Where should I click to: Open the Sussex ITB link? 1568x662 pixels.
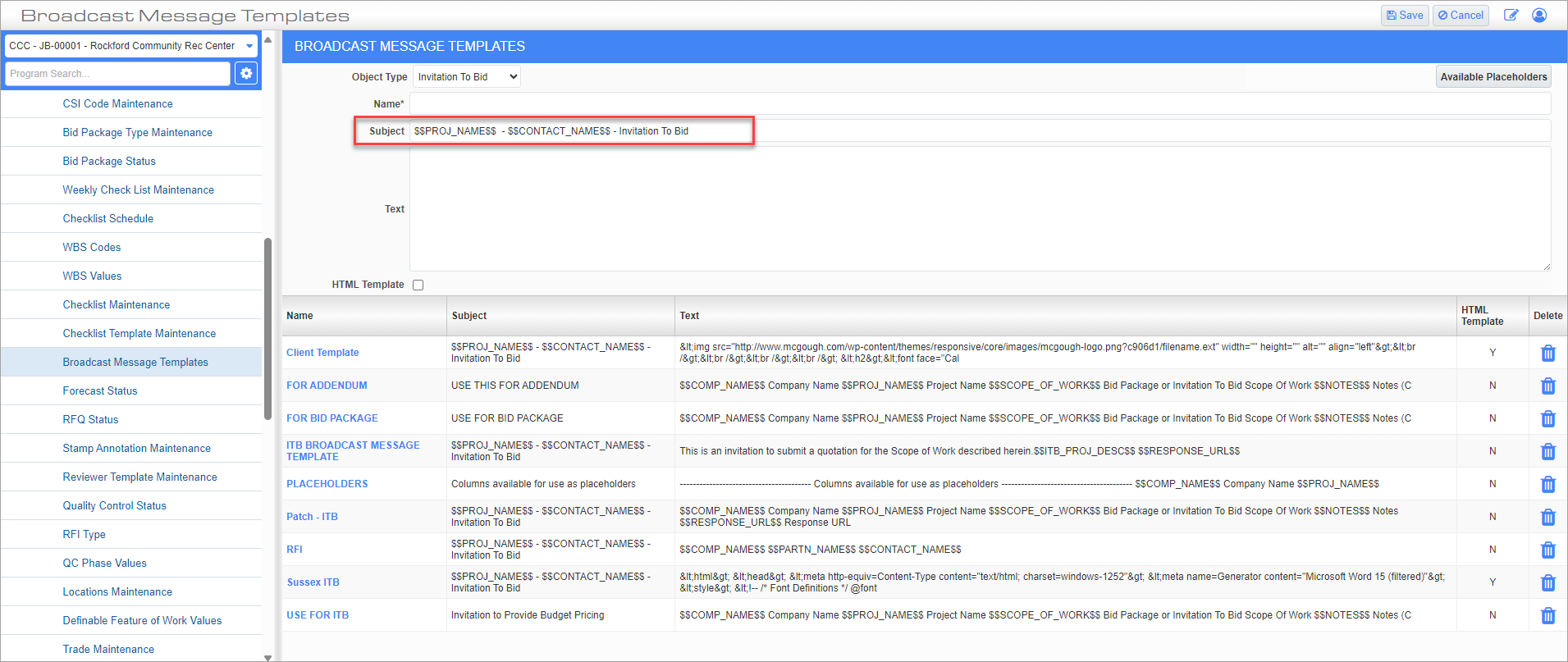(313, 582)
